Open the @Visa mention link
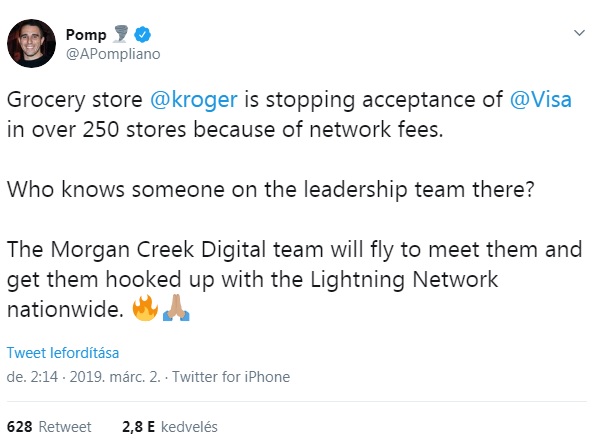The height and width of the screenshot is (447, 595). (x=540, y=100)
